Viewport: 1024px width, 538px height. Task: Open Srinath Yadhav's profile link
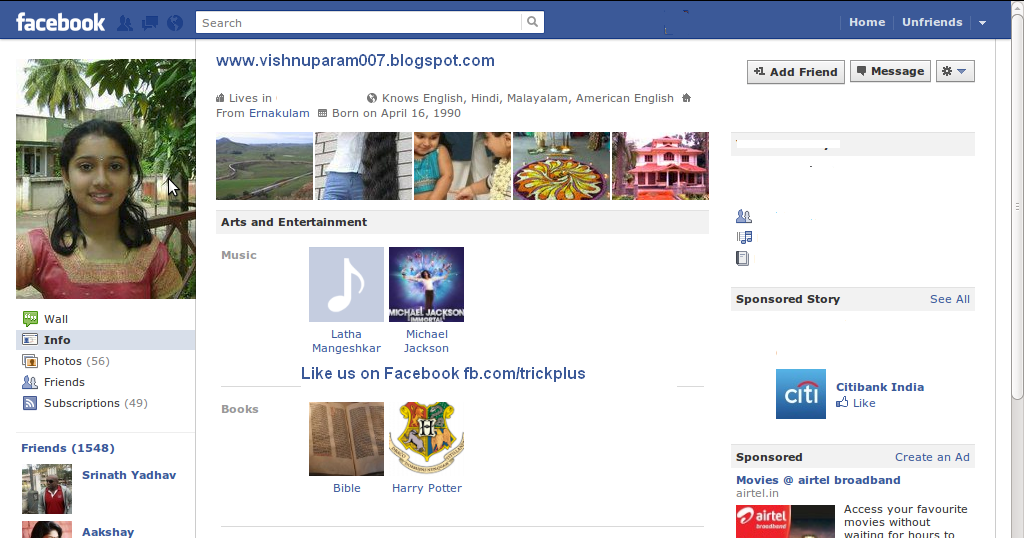tap(129, 475)
